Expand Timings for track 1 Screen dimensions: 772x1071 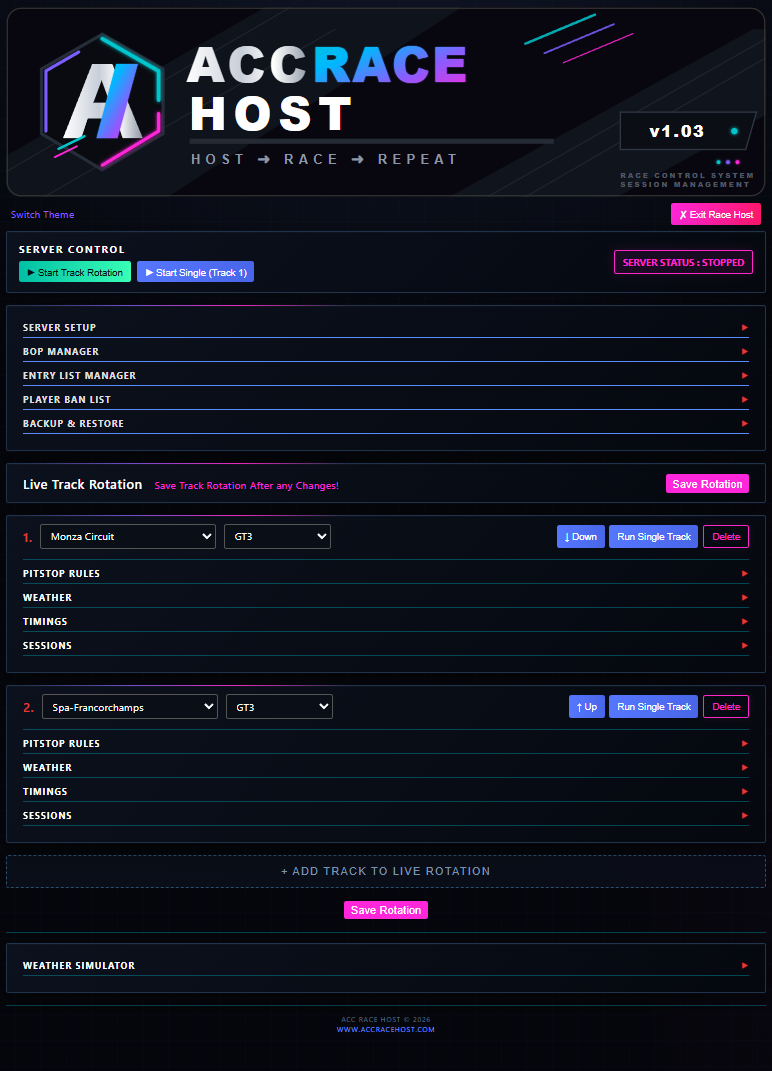pyautogui.click(x=385, y=622)
